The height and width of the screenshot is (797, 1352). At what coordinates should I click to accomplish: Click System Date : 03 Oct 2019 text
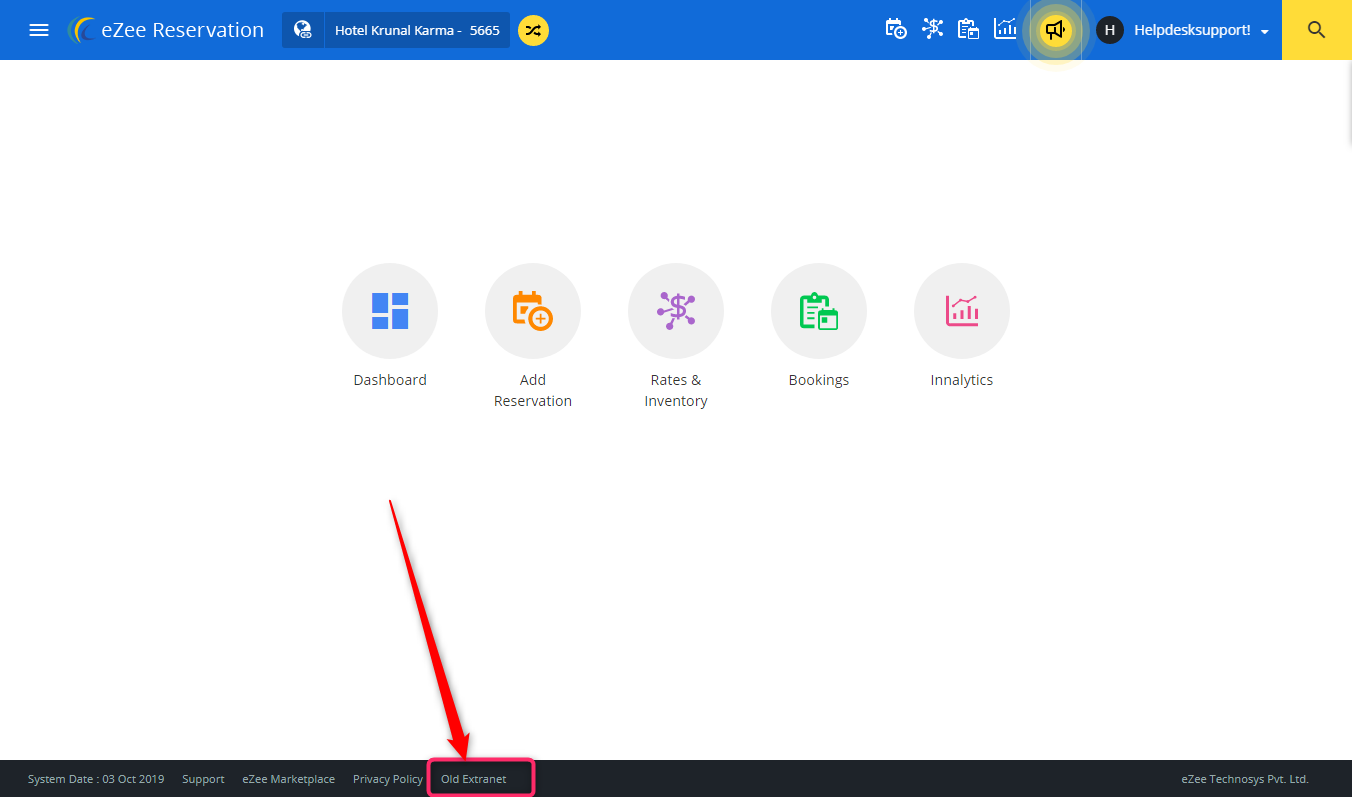tap(96, 779)
